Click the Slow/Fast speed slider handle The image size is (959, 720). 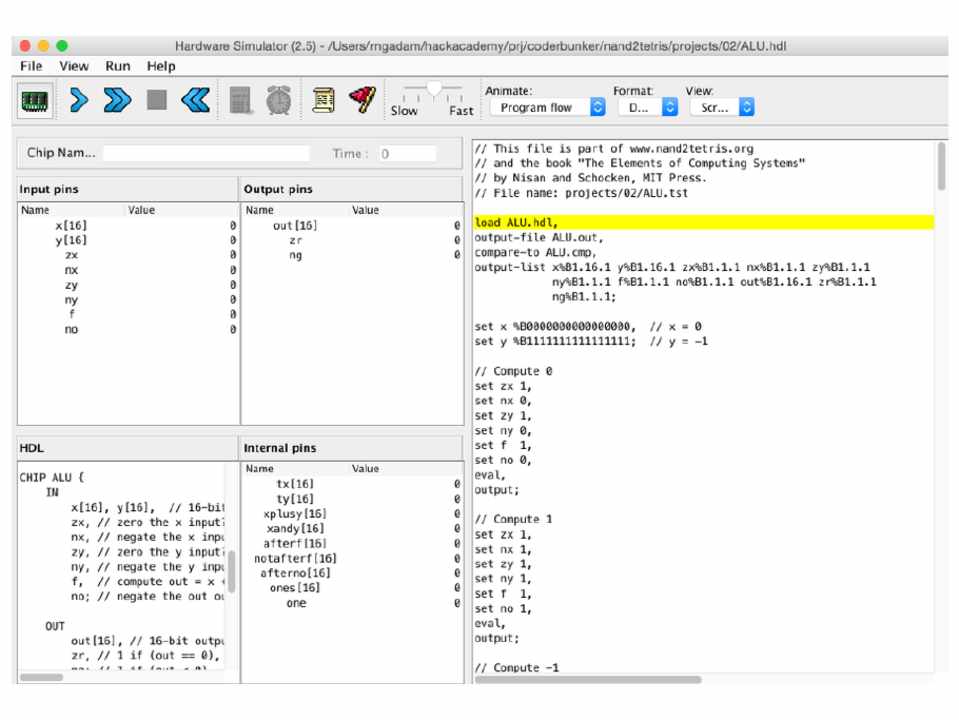tap(434, 90)
